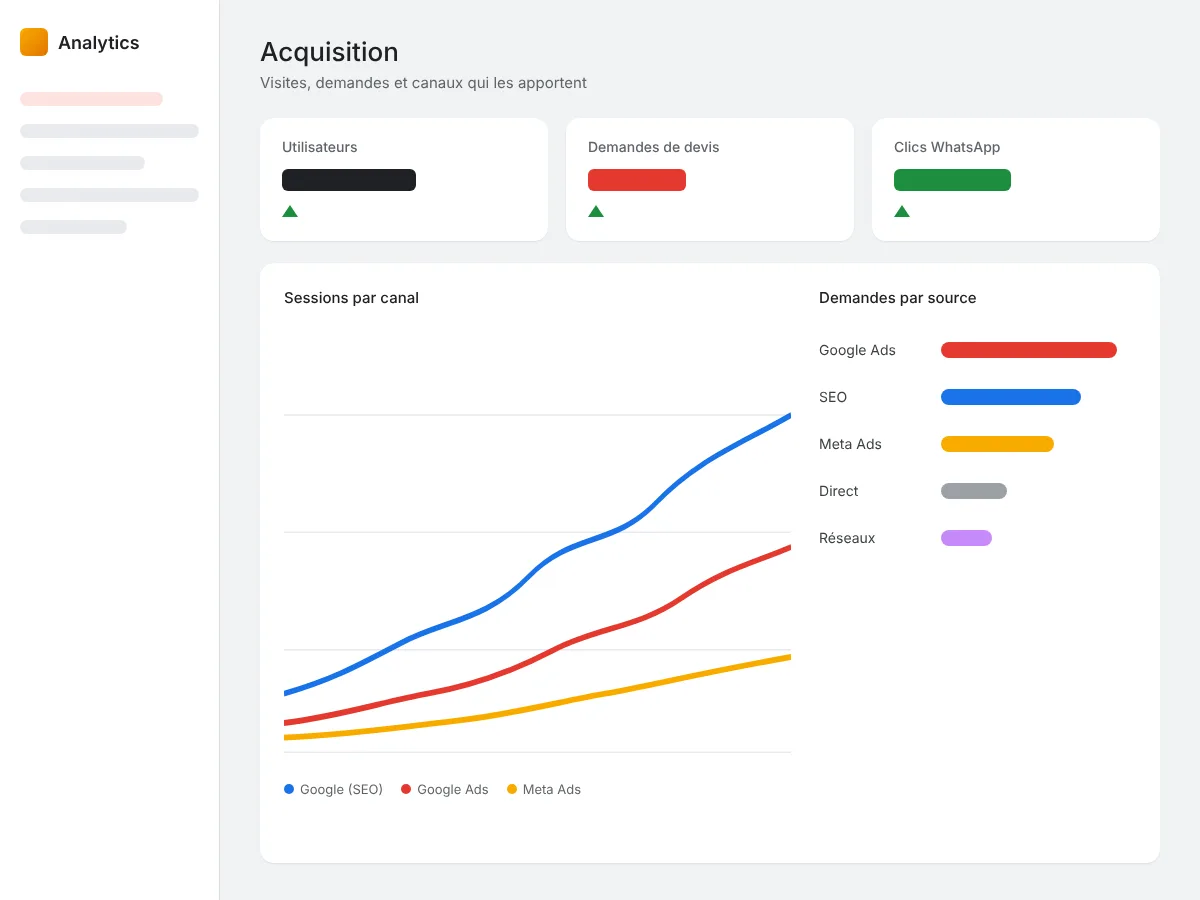Screen dimensions: 1200x900
Task: Click the purple Réseaux source bar
Action: pos(966,538)
